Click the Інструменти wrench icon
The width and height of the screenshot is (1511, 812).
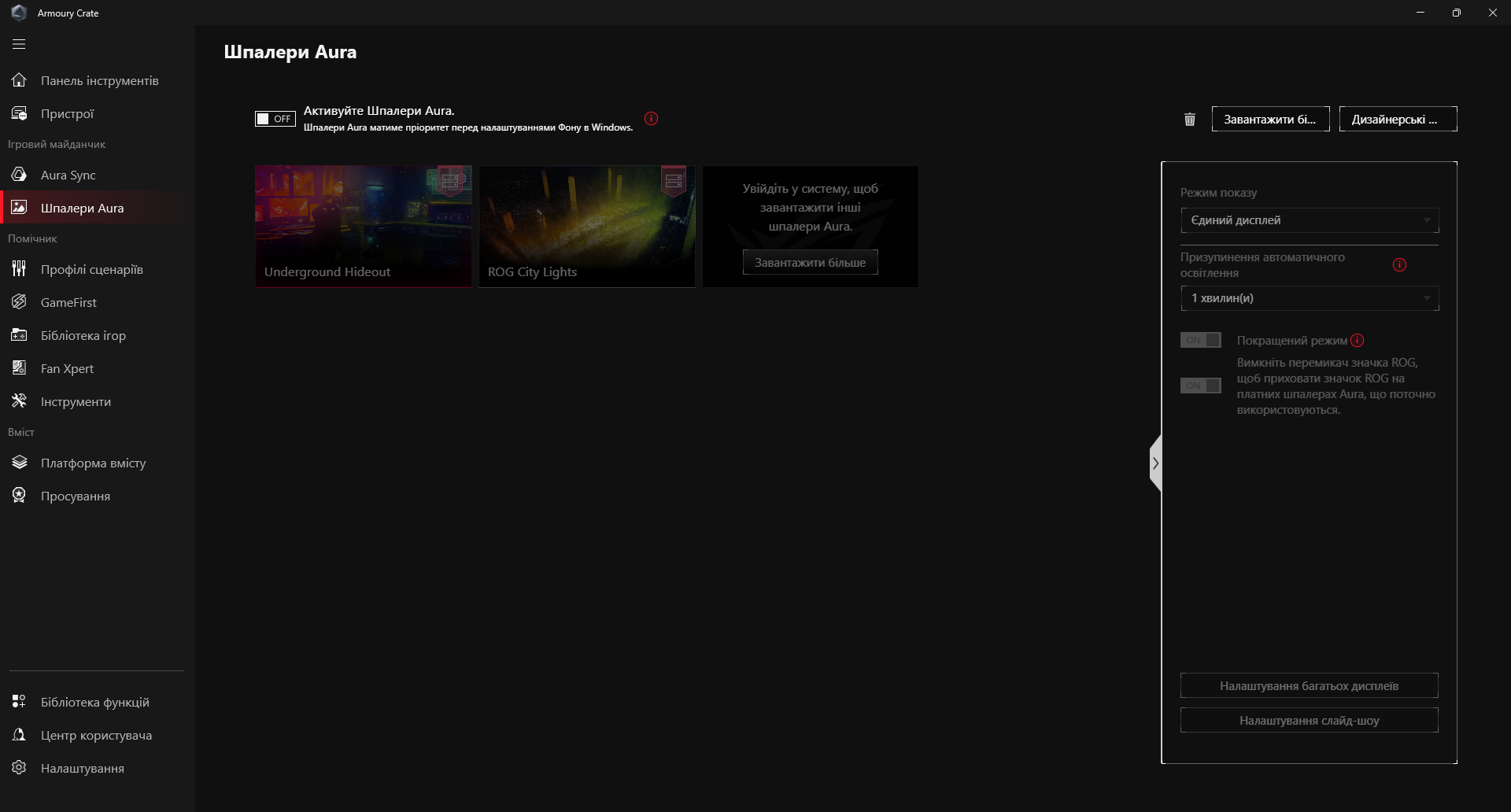(19, 401)
